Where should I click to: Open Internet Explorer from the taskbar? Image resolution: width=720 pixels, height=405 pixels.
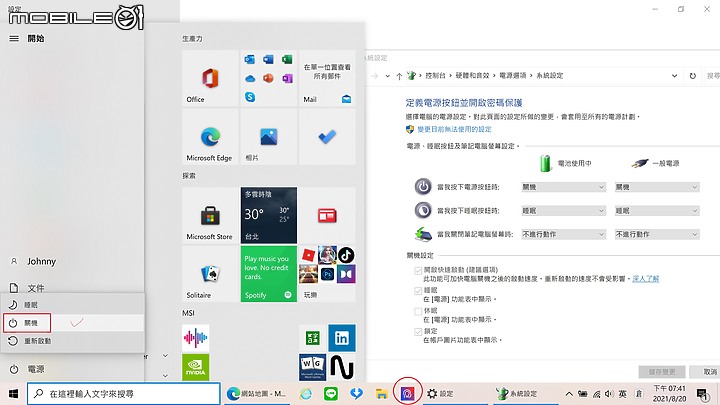pyautogui.click(x=306, y=394)
